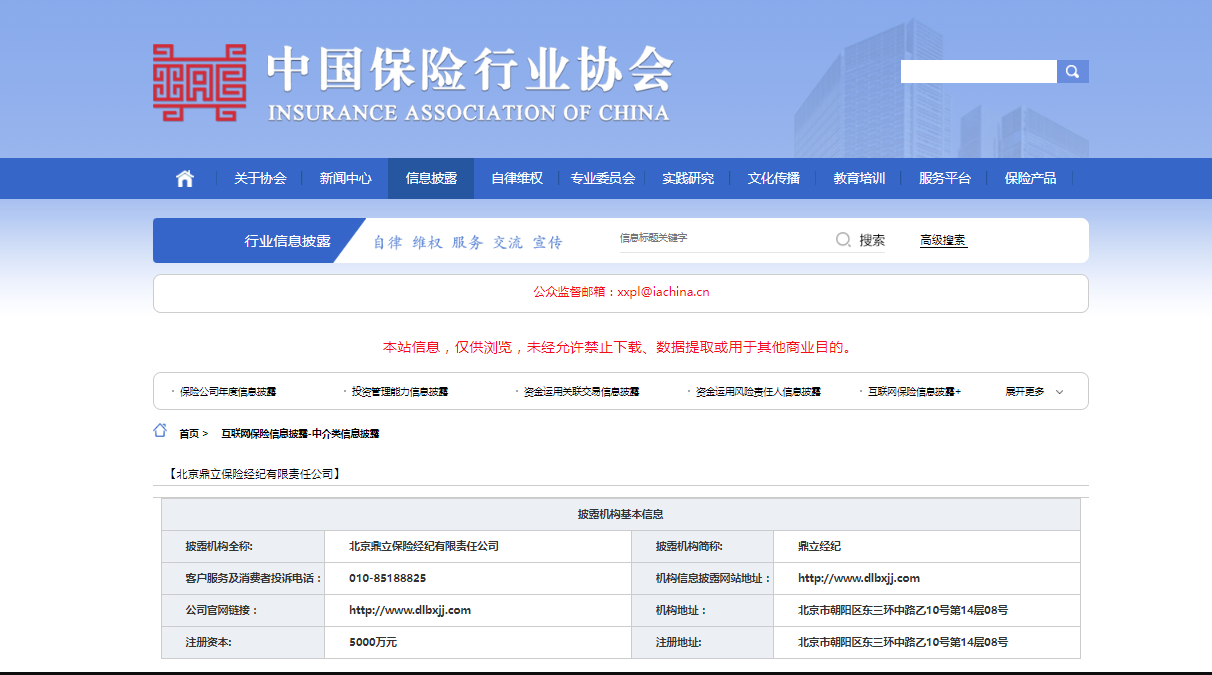
Task: Click the 披露机构简称 label
Action: tap(689, 546)
